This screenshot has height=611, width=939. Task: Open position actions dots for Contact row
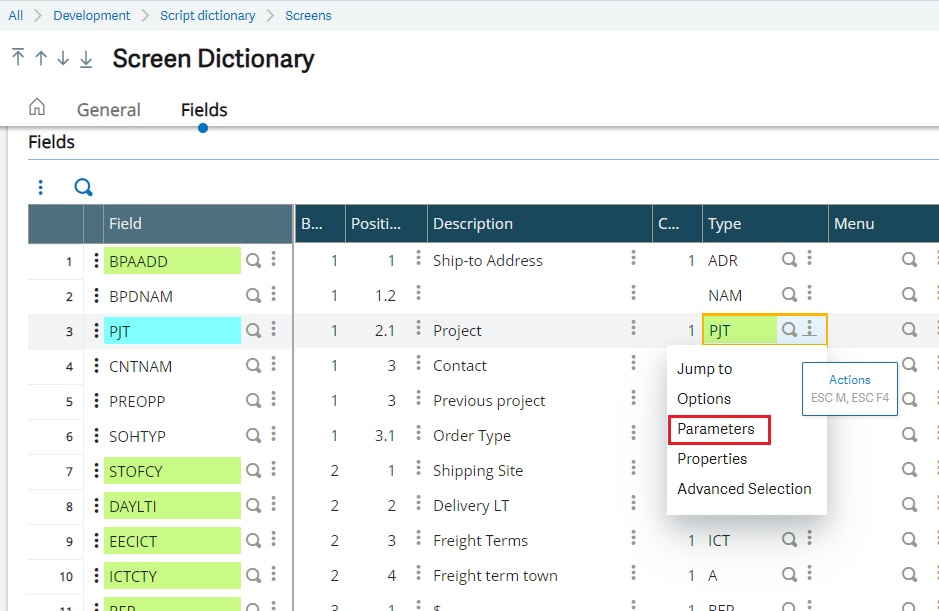pos(419,363)
